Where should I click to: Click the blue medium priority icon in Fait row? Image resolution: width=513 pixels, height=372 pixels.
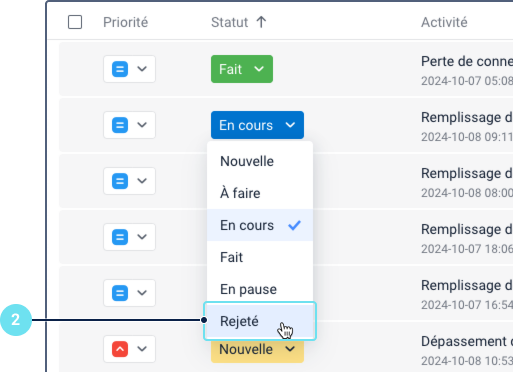pyautogui.click(x=120, y=69)
